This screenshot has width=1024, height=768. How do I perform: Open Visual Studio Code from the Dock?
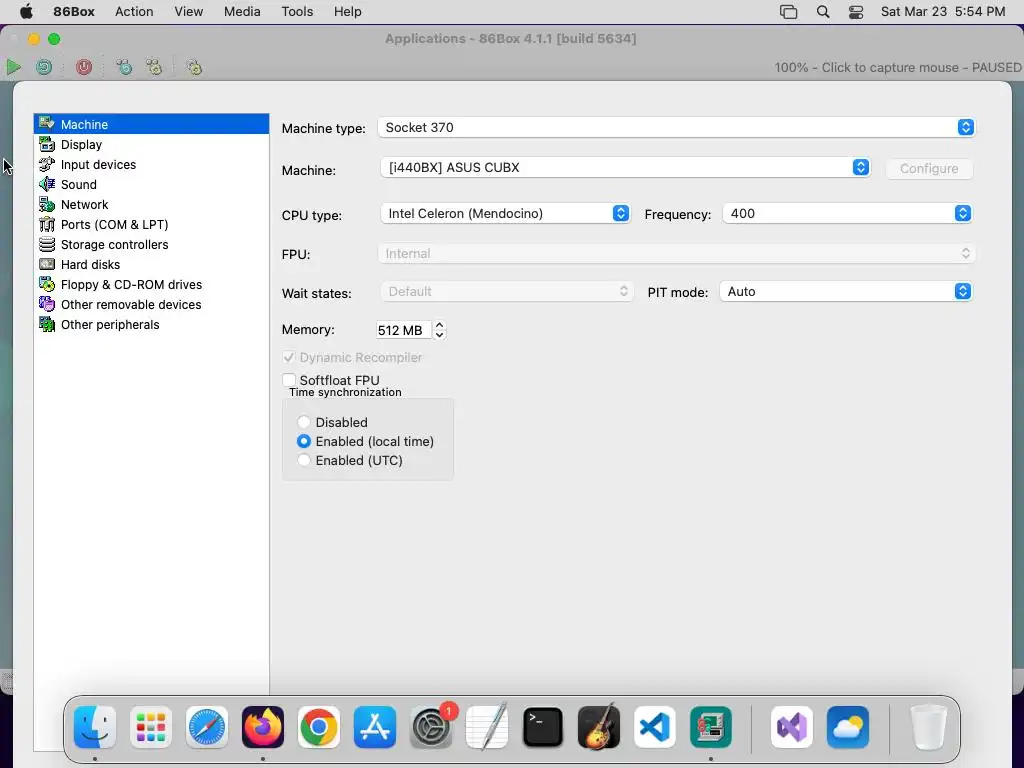pos(655,727)
